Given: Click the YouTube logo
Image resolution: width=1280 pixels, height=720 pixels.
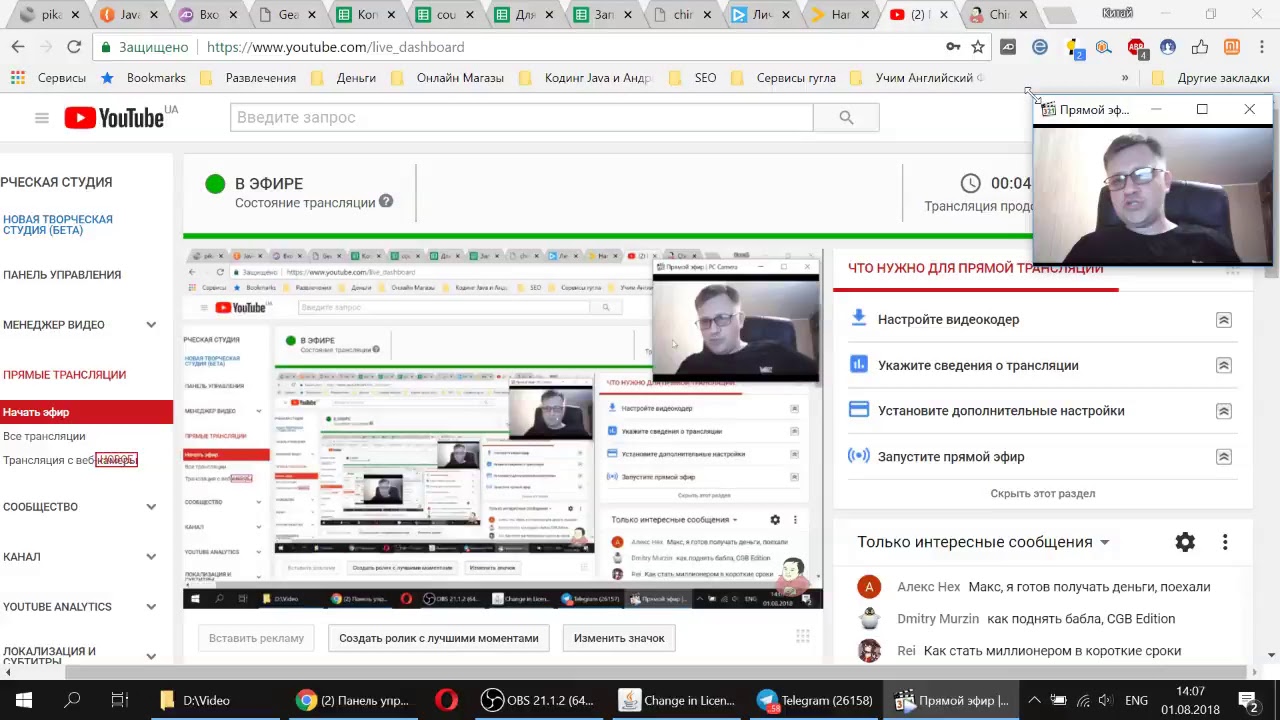Looking at the screenshot, I should [x=114, y=118].
